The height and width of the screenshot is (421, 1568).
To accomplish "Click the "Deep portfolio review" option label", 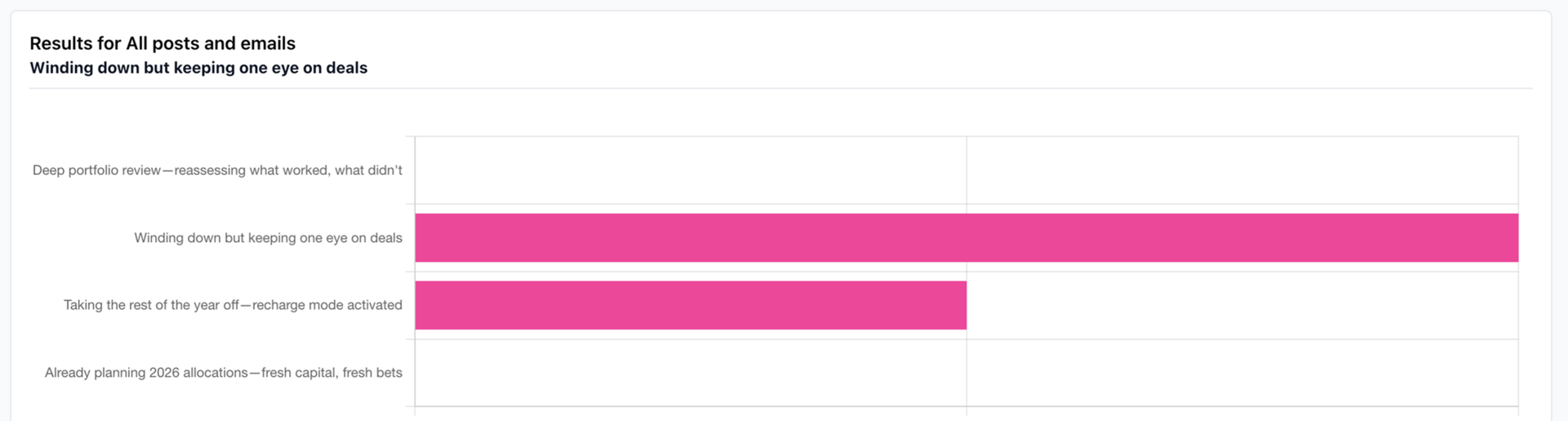I will (x=217, y=170).
